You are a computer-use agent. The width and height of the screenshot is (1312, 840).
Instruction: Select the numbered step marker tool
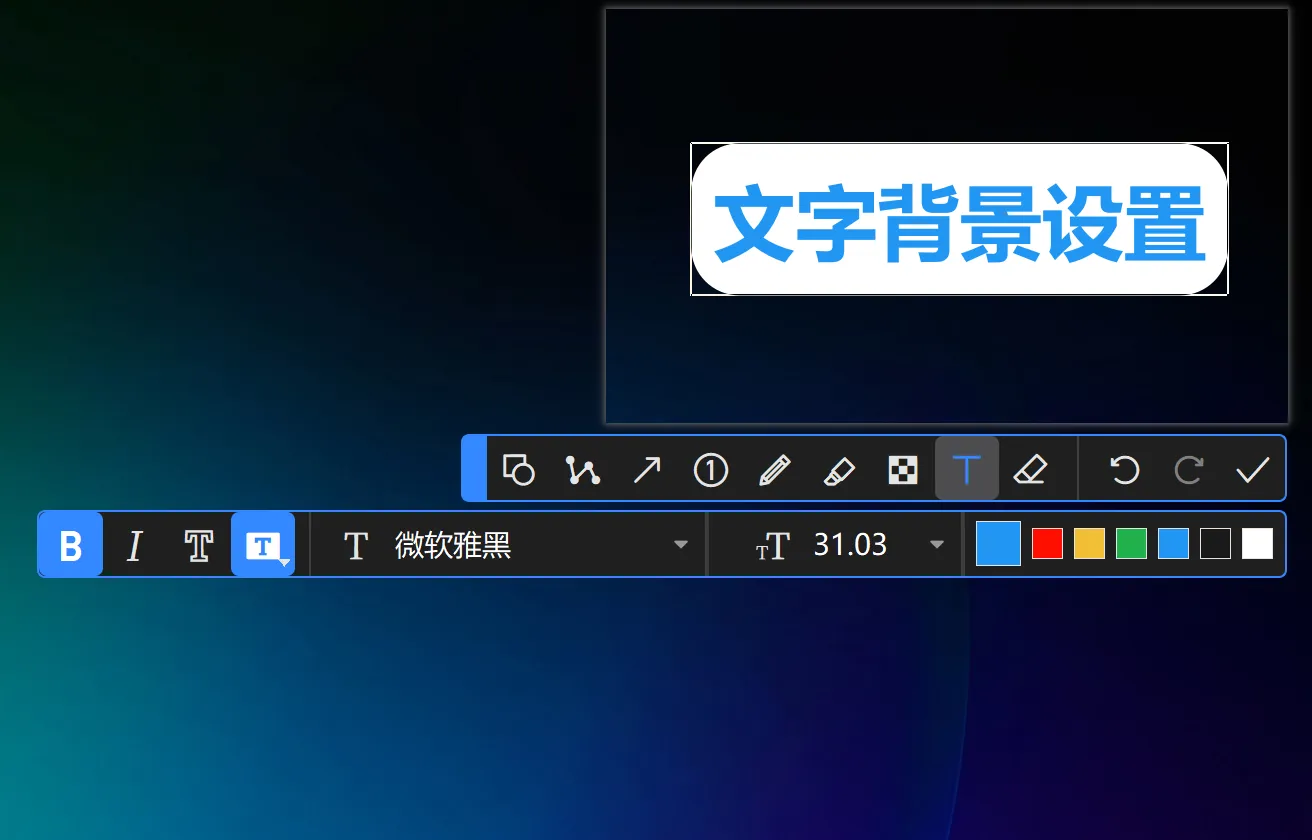click(x=711, y=469)
